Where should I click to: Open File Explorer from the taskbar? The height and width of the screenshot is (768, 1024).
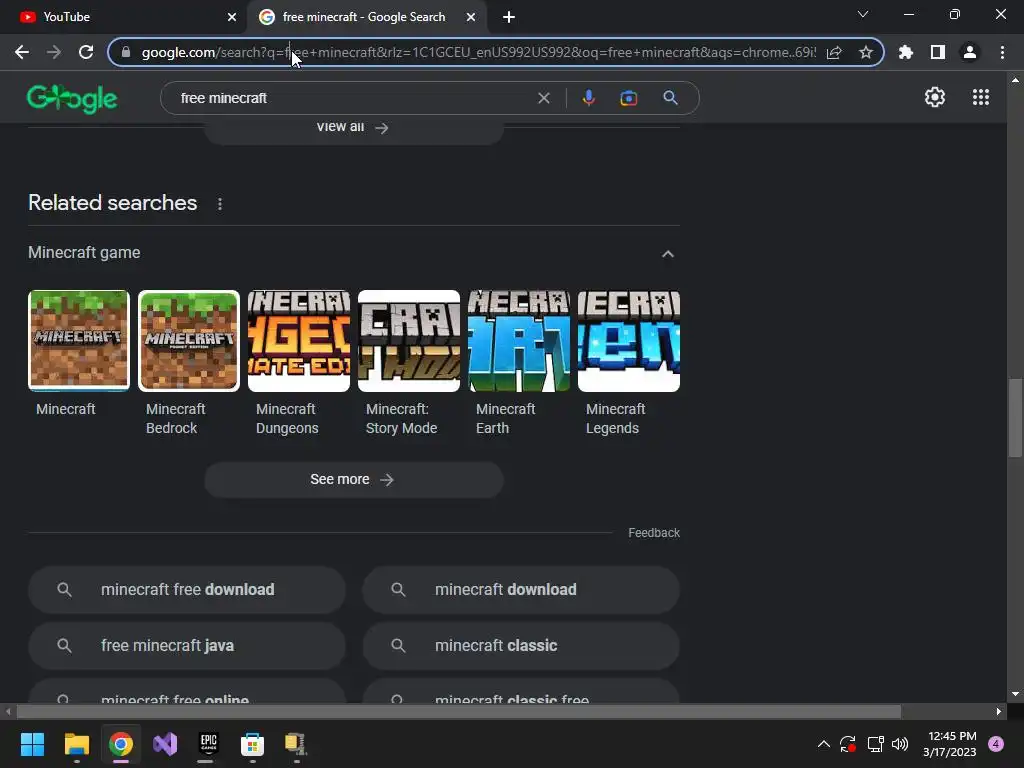[76, 744]
